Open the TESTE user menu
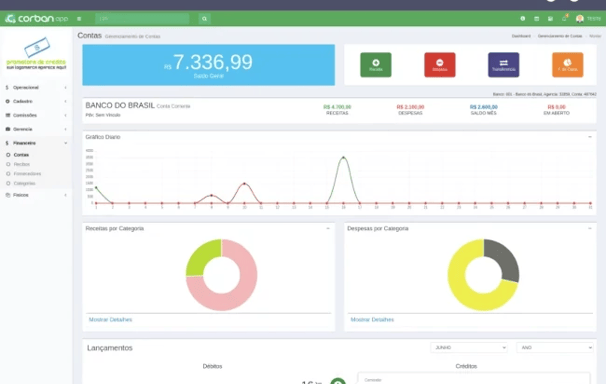Image resolution: width=606 pixels, height=384 pixels. (x=594, y=19)
